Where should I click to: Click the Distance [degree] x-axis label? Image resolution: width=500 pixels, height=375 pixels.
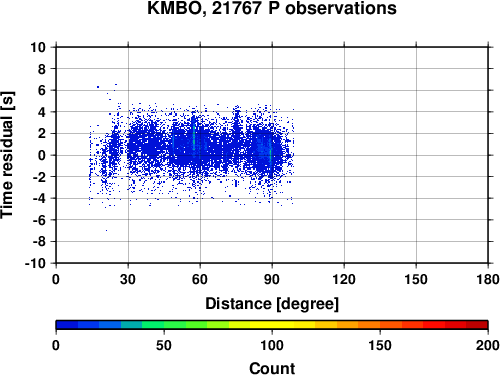pos(272,304)
